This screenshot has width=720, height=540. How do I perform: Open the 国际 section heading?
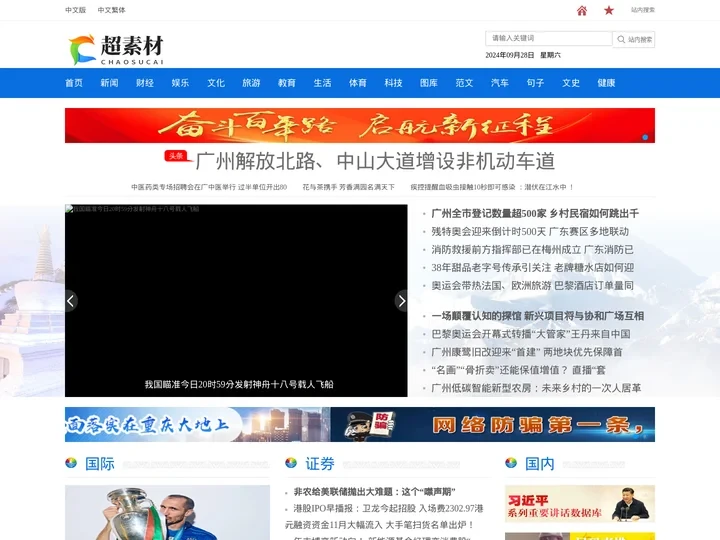point(100,463)
